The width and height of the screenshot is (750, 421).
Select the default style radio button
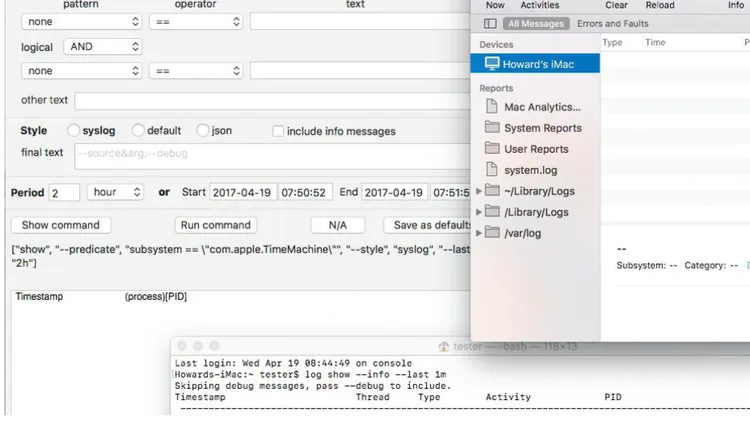tap(138, 130)
